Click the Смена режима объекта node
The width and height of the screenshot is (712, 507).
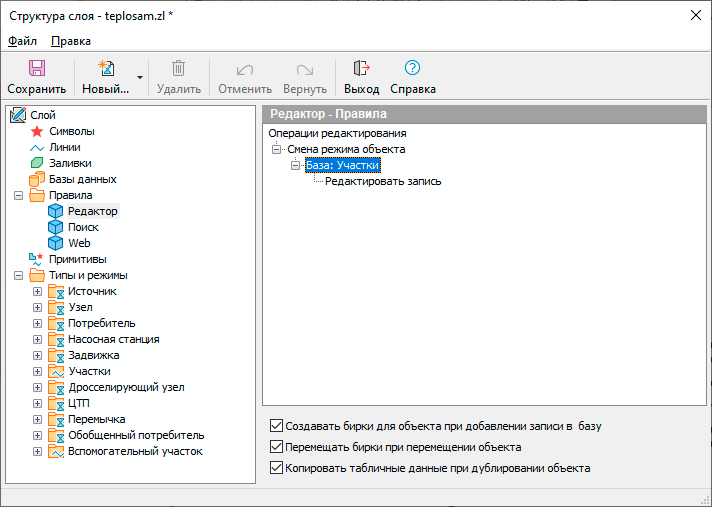tap(346, 149)
